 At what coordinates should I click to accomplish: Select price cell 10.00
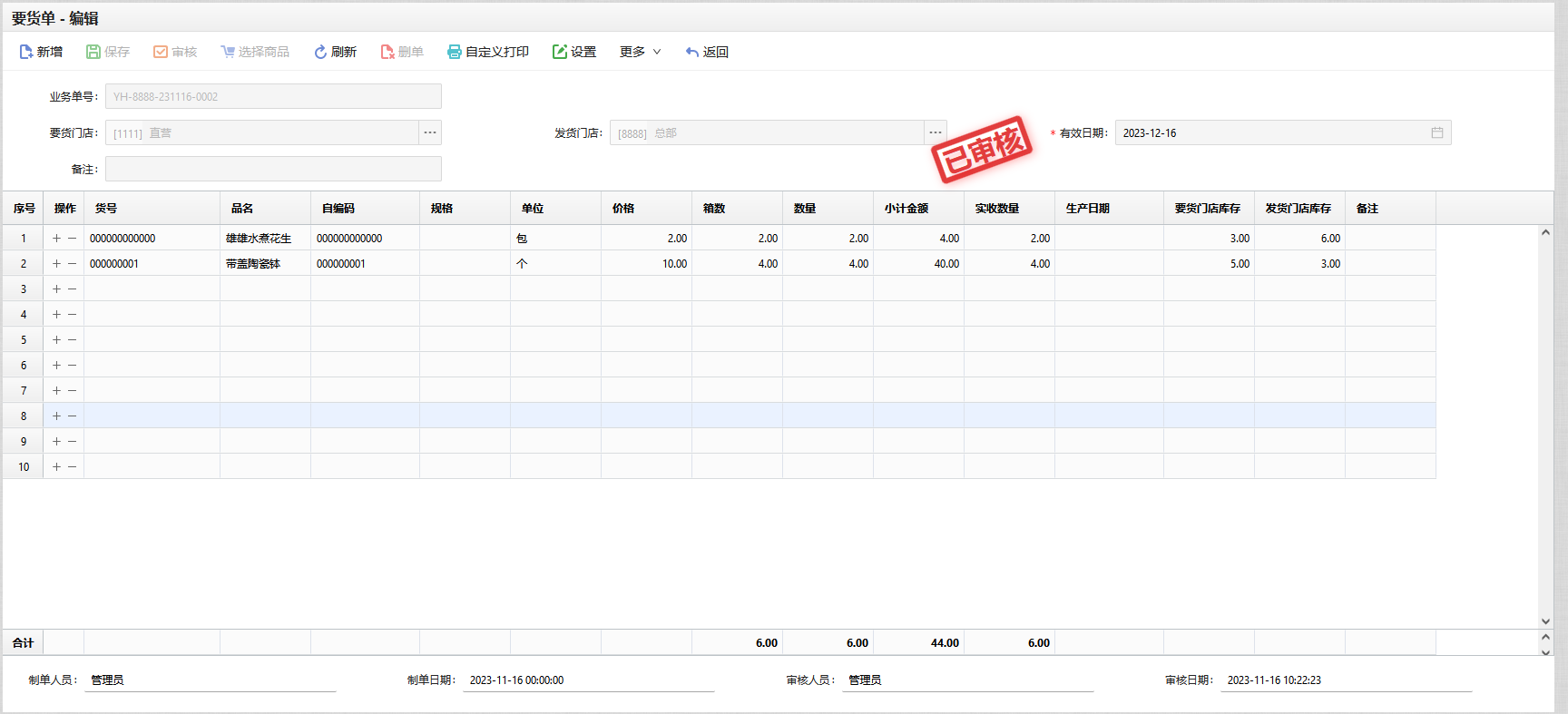[x=646, y=263]
